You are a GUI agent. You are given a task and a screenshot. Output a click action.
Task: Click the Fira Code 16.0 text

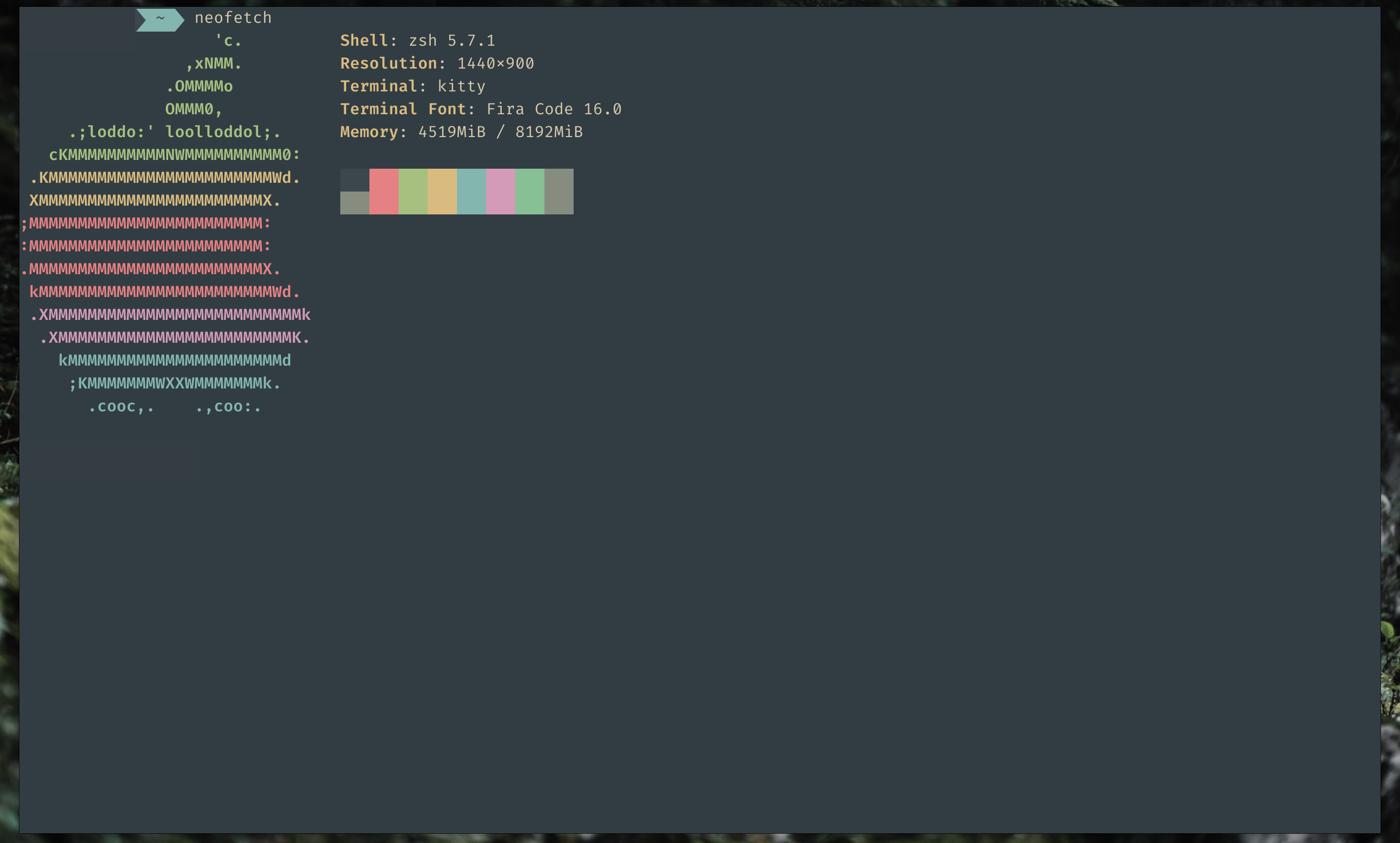click(x=554, y=109)
